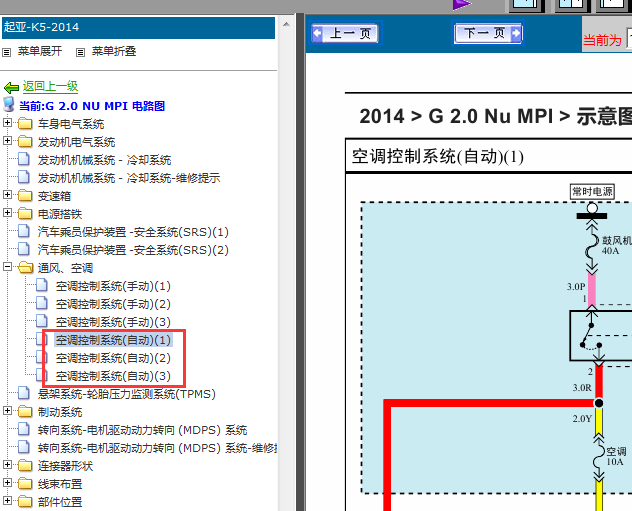632x511 pixels.
Task: Click 菜单折叠 to collapse all menus
Action: click(114, 51)
